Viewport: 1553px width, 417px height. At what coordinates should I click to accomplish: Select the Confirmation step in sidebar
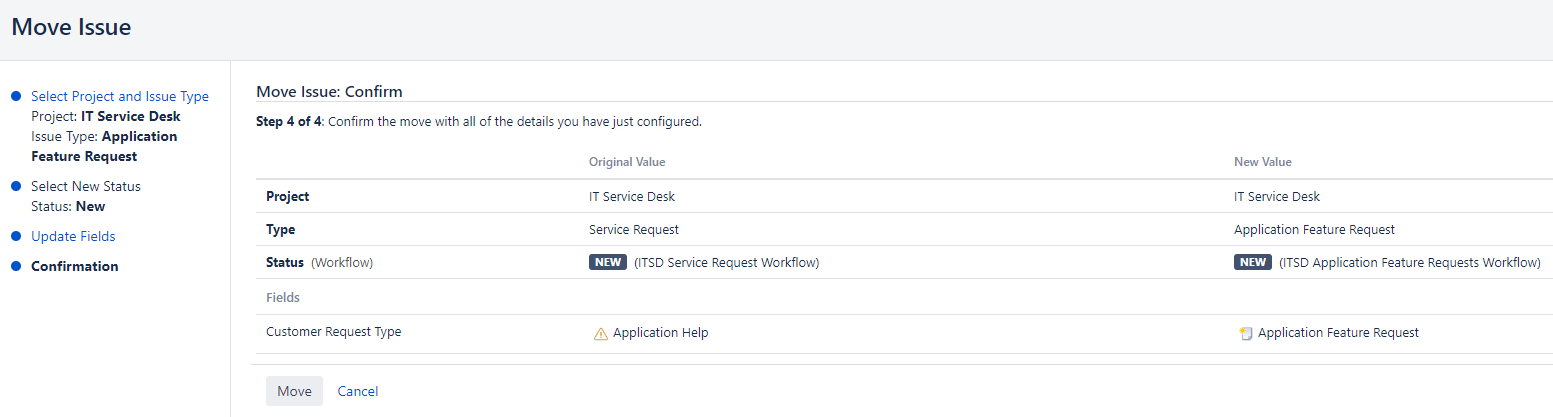point(75,267)
